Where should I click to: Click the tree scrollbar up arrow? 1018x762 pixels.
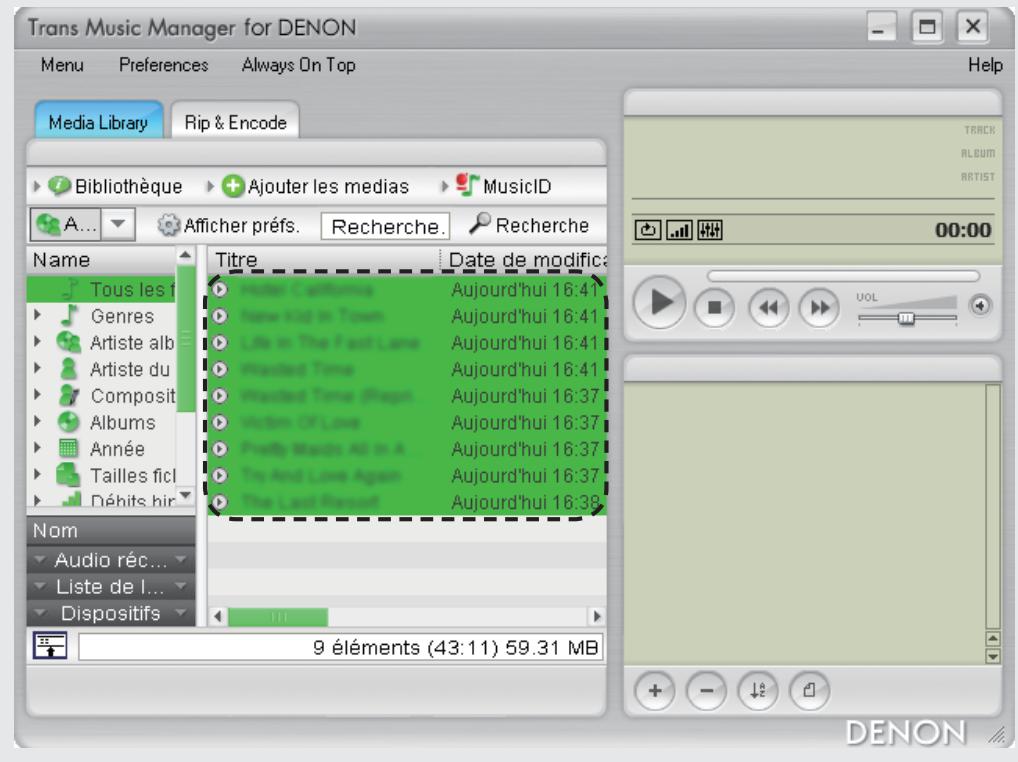point(185,255)
